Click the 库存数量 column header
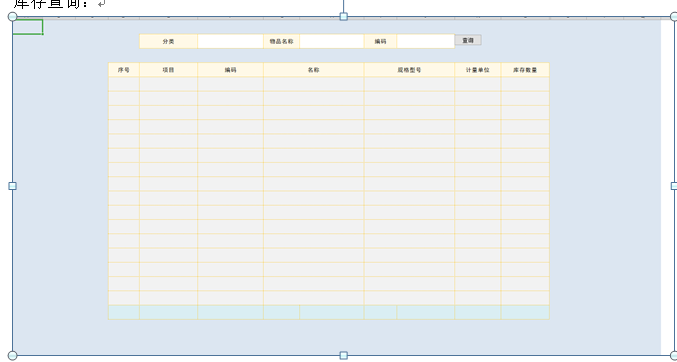677x362 pixels. click(525, 70)
